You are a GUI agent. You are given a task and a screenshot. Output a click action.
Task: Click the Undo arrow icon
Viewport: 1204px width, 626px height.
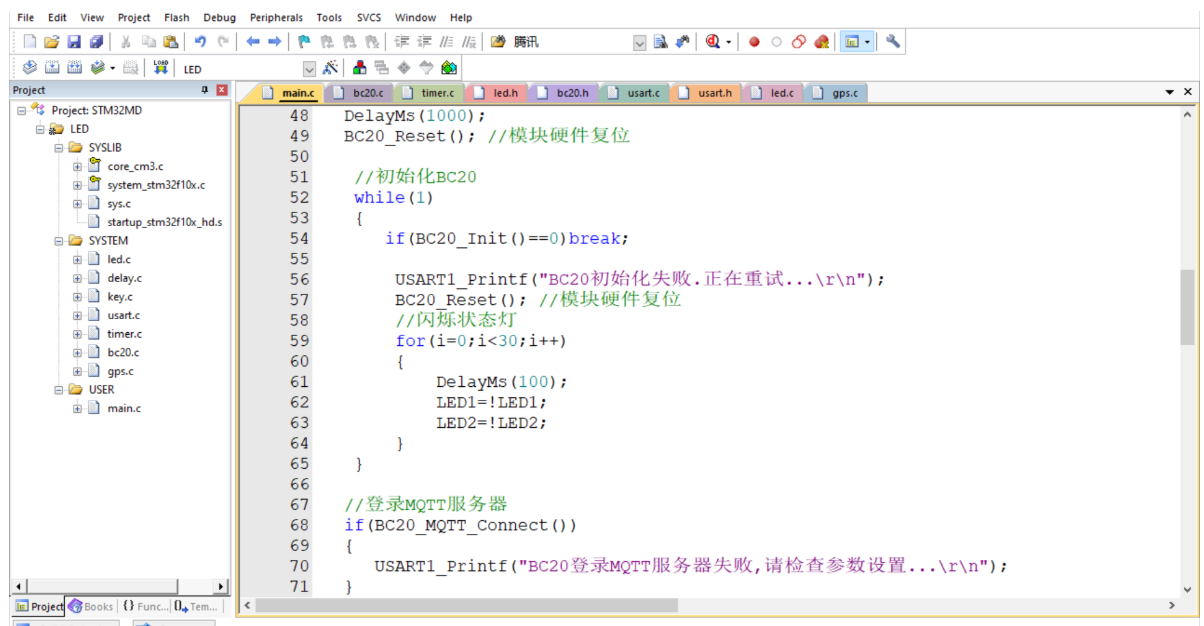tap(200, 42)
